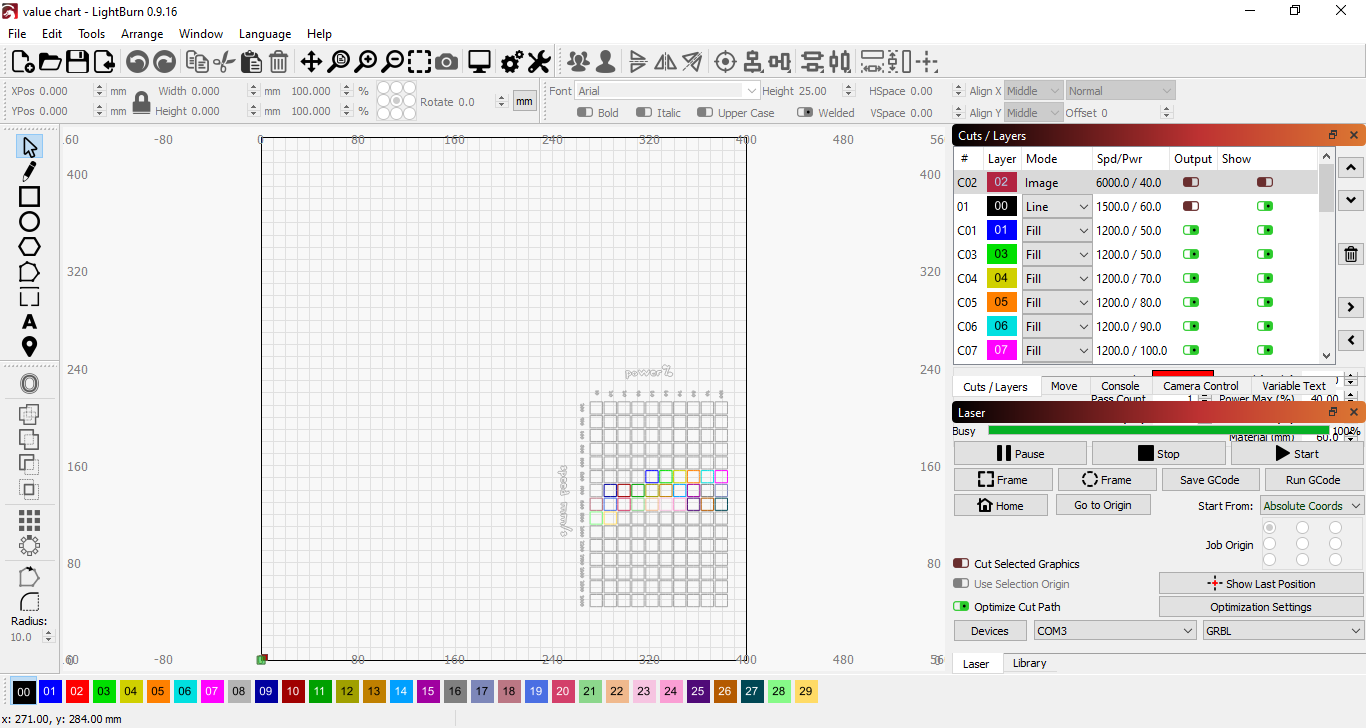Viewport: 1366px width, 728px height.
Task: Open Normal text style dropdown
Action: (1120, 91)
